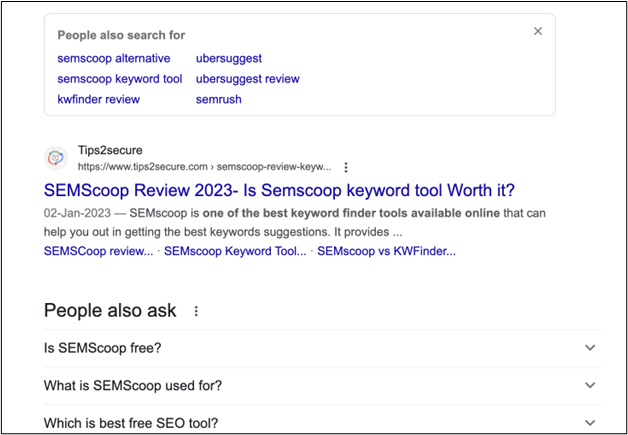Select the semrush suggestion link
The image size is (628, 435).
[x=219, y=99]
